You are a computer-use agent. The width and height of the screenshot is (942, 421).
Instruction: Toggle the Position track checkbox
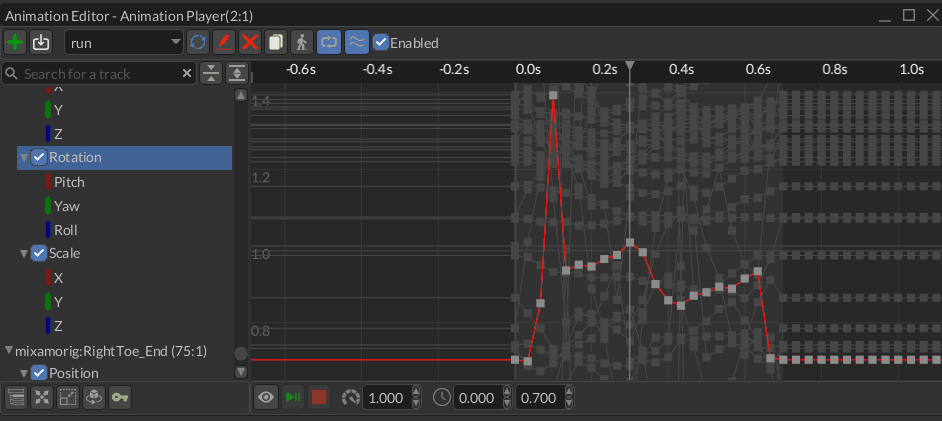38,373
